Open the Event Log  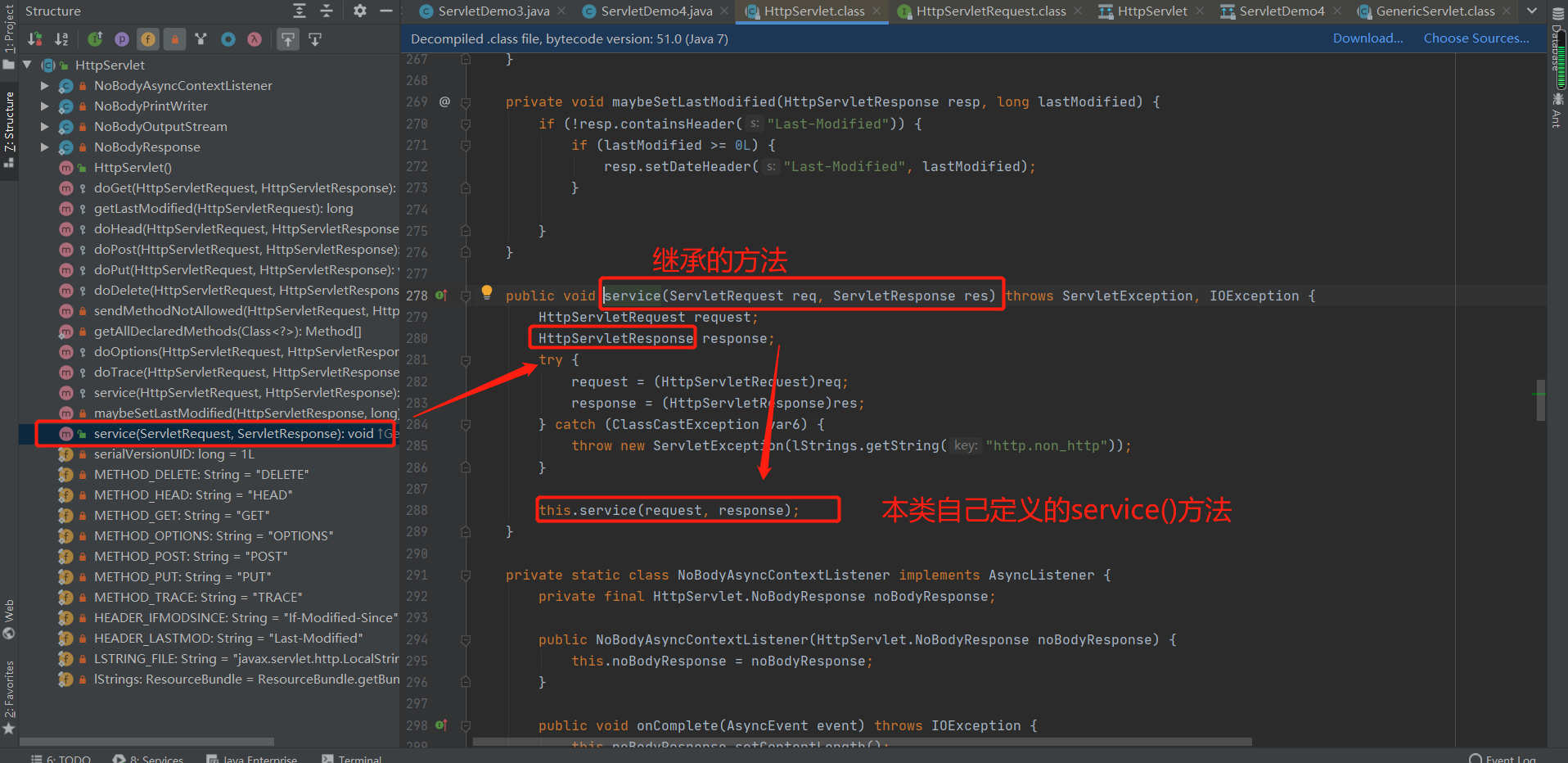coord(1503,757)
